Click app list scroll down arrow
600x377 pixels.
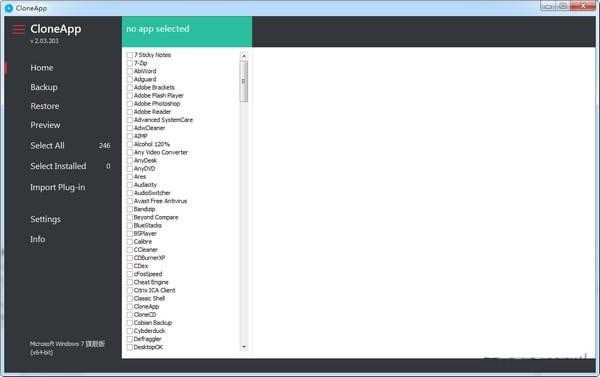[x=244, y=347]
